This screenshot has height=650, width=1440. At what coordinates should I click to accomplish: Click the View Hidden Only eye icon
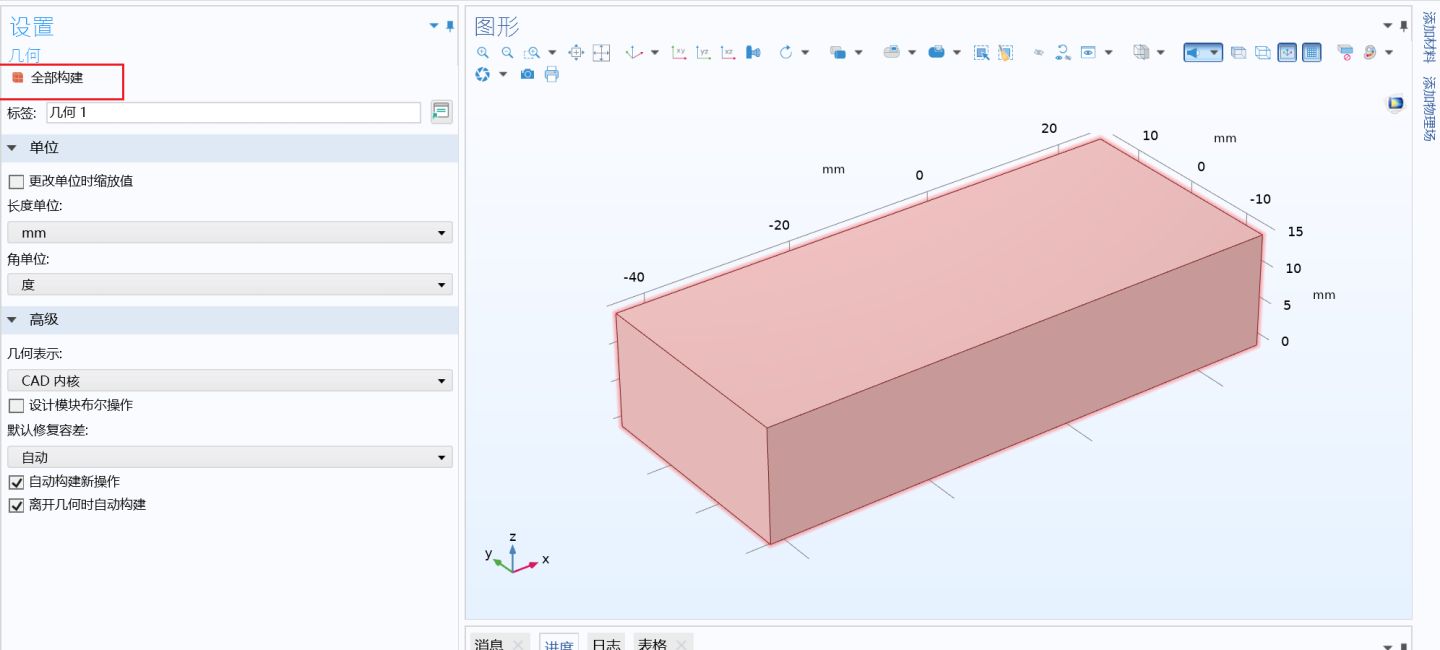coord(1088,52)
